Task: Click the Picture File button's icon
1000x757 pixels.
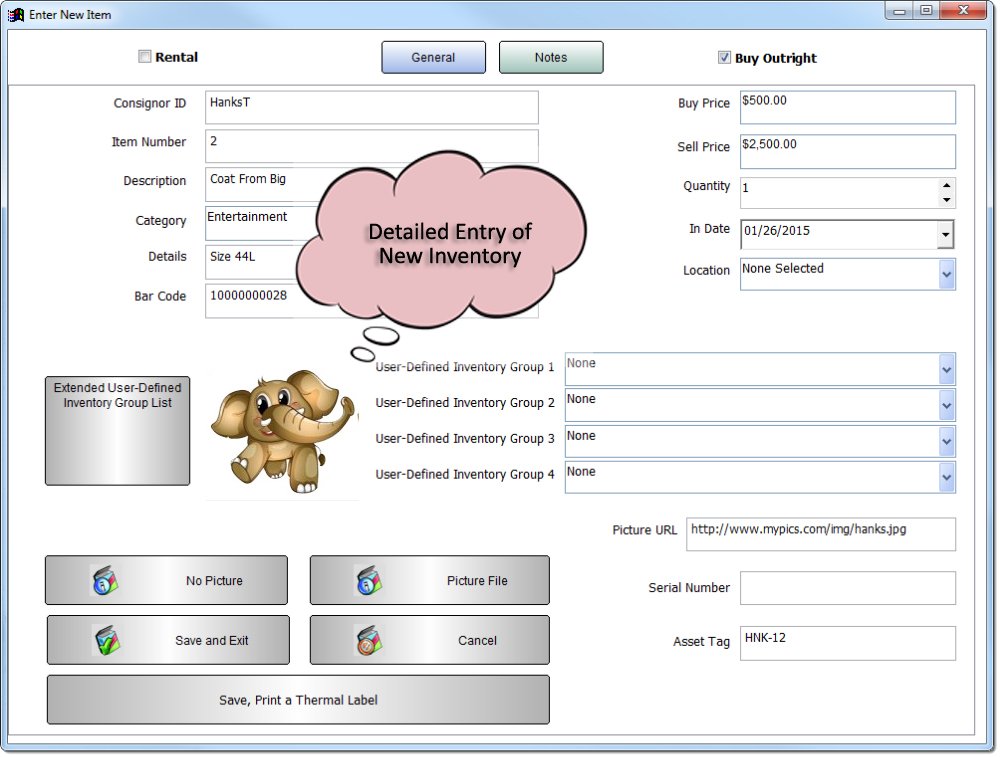Action: (x=368, y=580)
